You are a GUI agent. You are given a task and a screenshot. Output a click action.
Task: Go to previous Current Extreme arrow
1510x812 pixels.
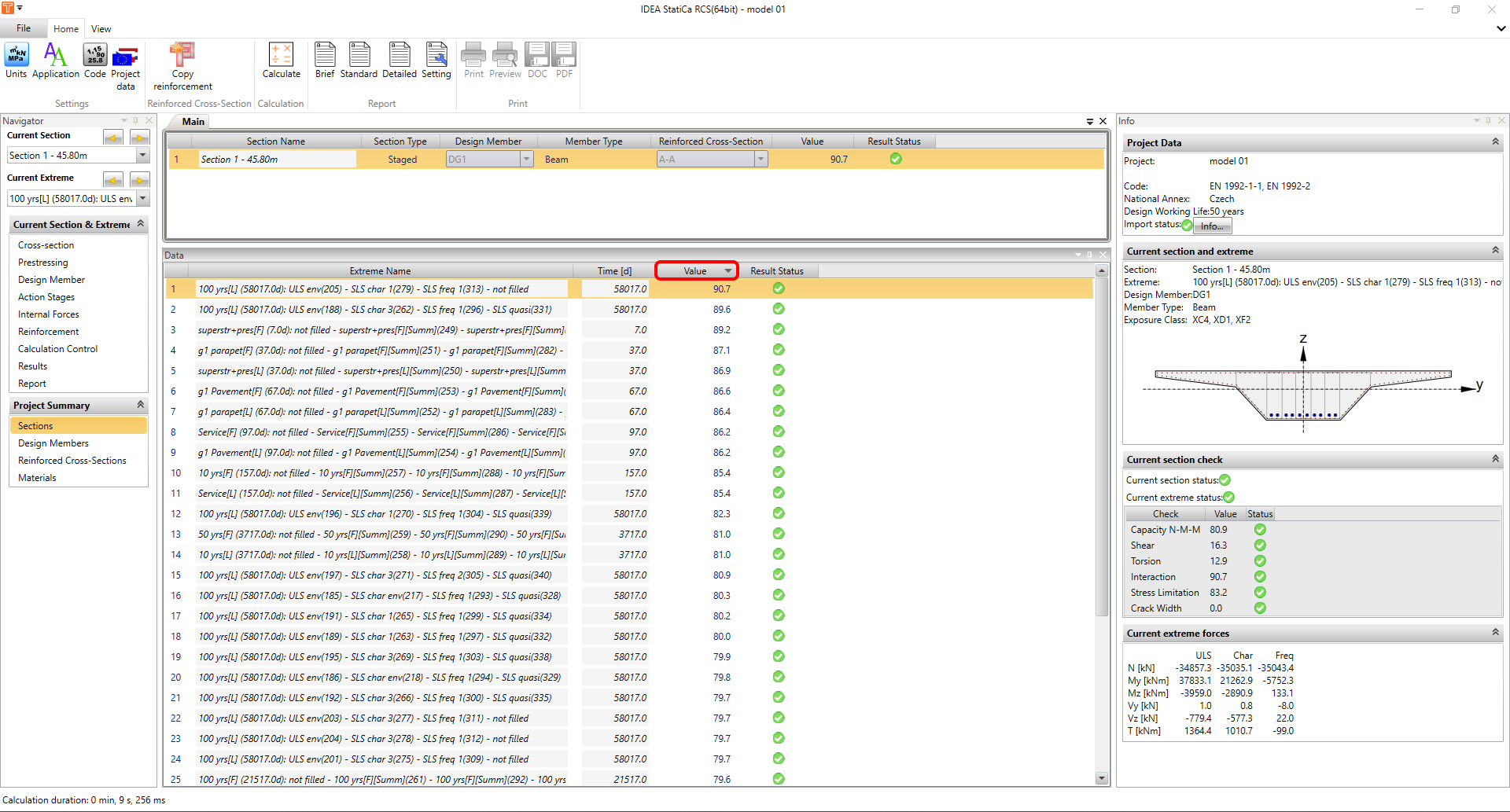coord(113,180)
